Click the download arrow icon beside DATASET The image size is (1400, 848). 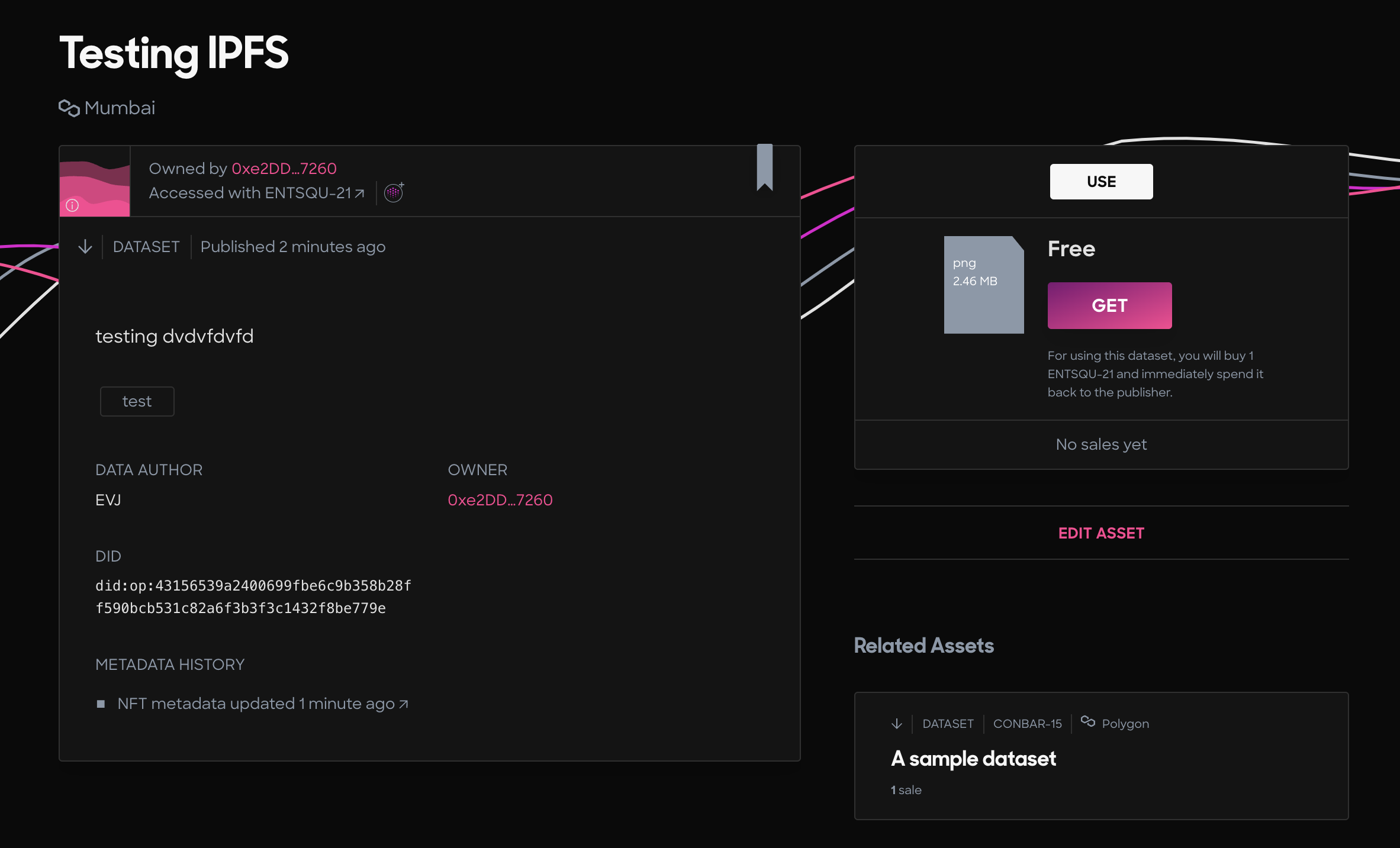pyautogui.click(x=85, y=247)
